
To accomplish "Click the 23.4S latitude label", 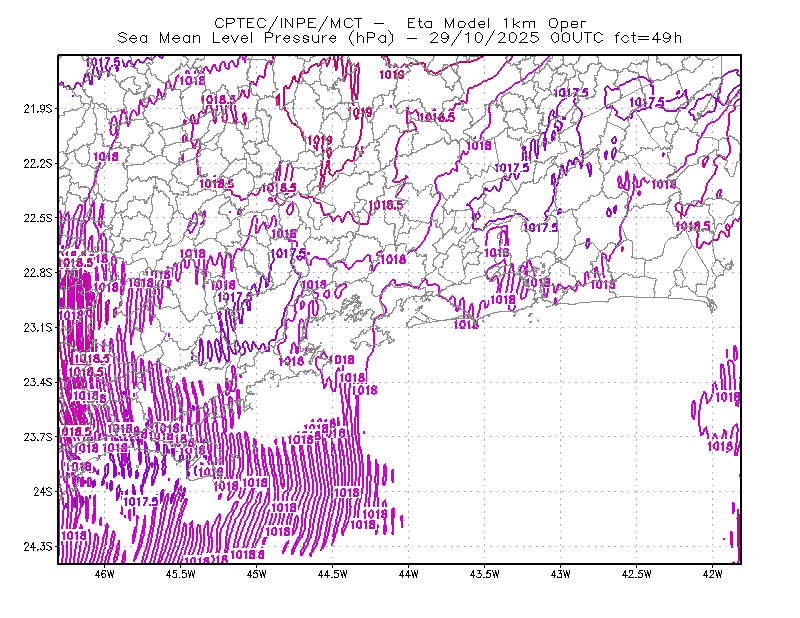I will point(38,382).
